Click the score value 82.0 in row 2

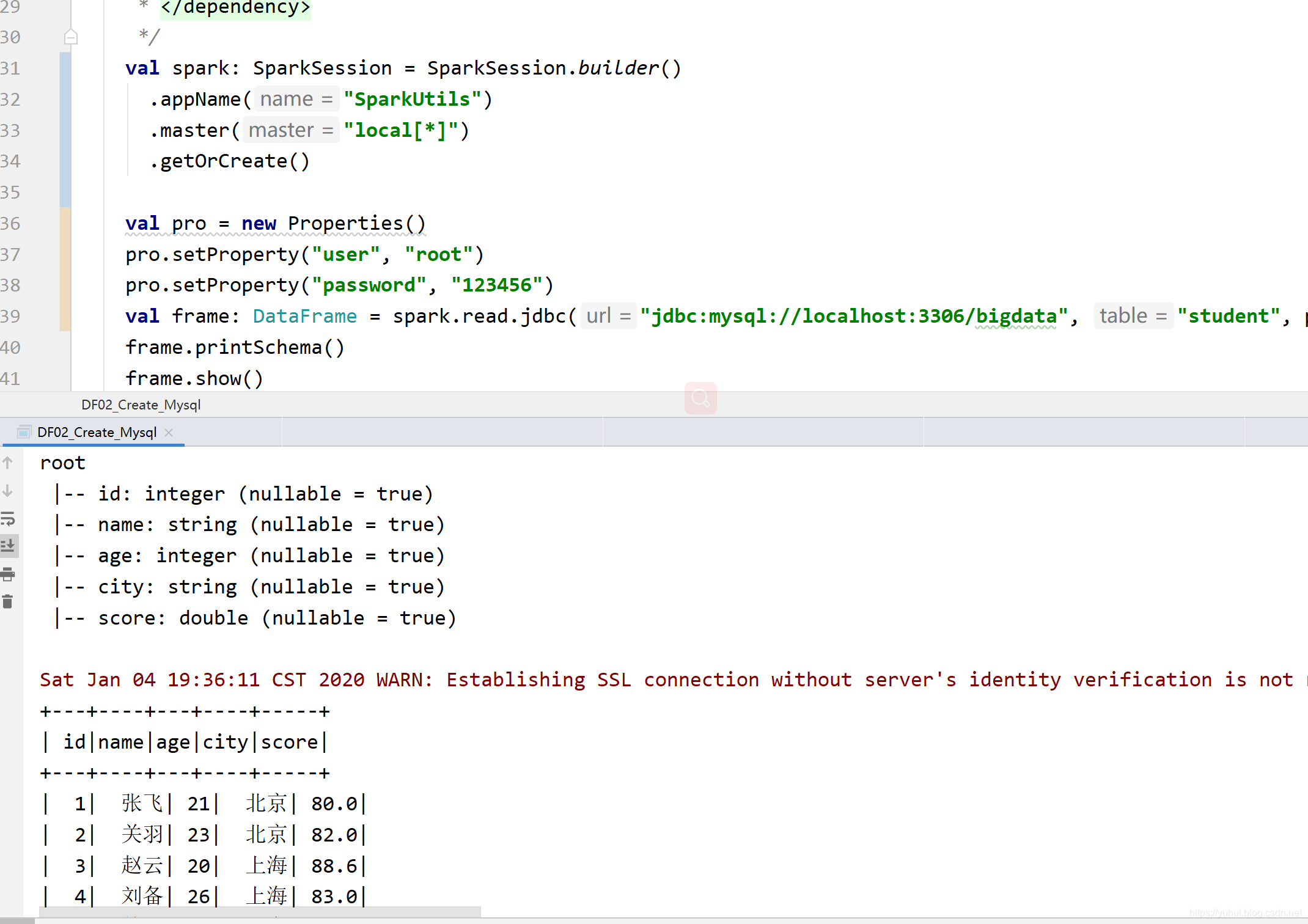click(334, 835)
